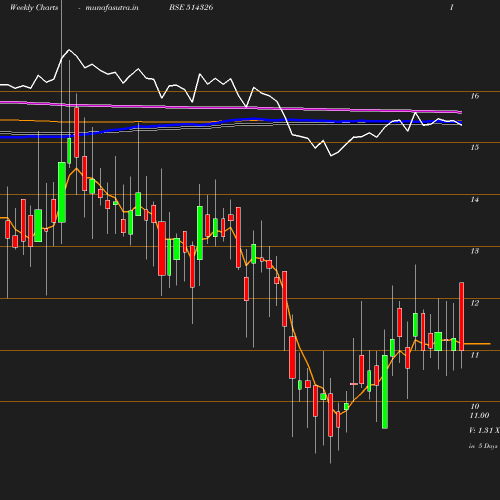
Task: Click the price axis label 11
Action: point(475,355)
